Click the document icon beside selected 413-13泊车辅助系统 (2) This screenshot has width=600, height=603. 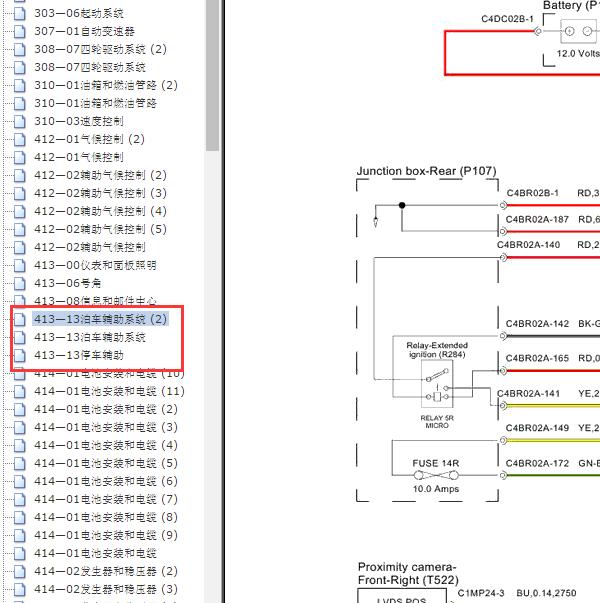coord(20,319)
